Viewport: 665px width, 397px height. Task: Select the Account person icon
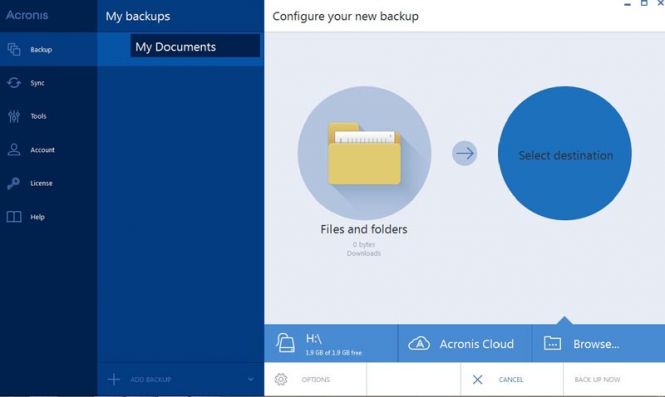click(x=14, y=149)
